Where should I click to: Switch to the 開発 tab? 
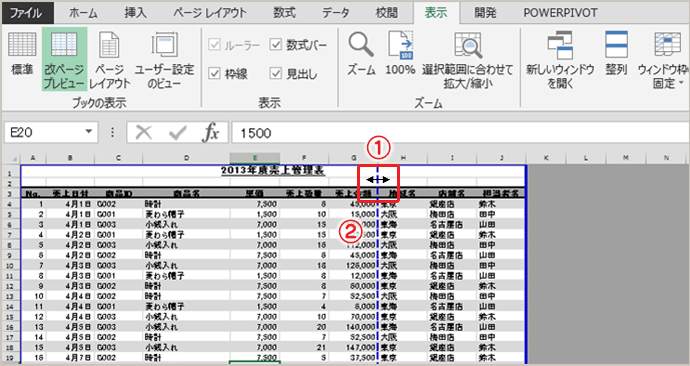point(485,13)
